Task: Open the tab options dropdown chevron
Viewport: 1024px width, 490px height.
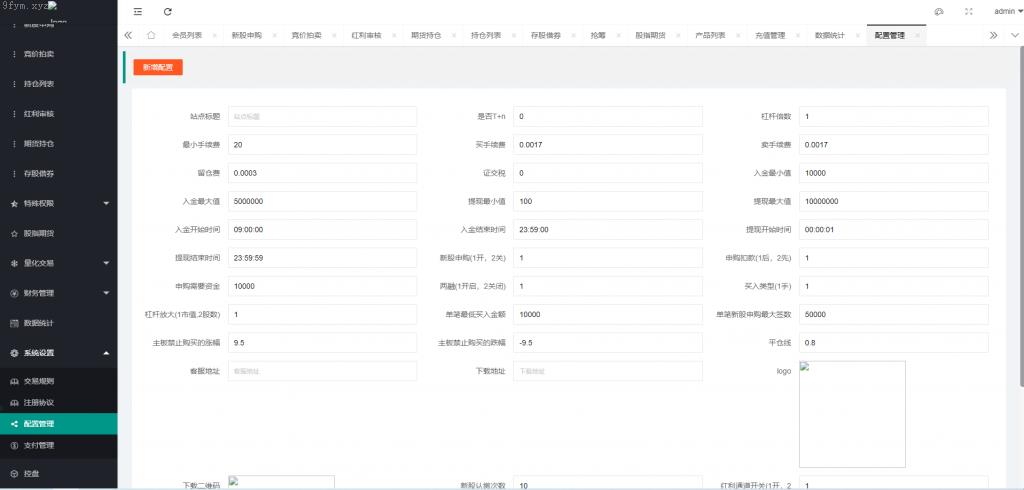Action: (1014, 35)
